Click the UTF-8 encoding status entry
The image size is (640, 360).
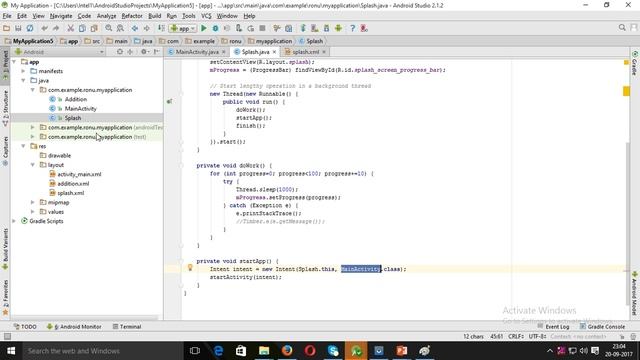point(537,336)
